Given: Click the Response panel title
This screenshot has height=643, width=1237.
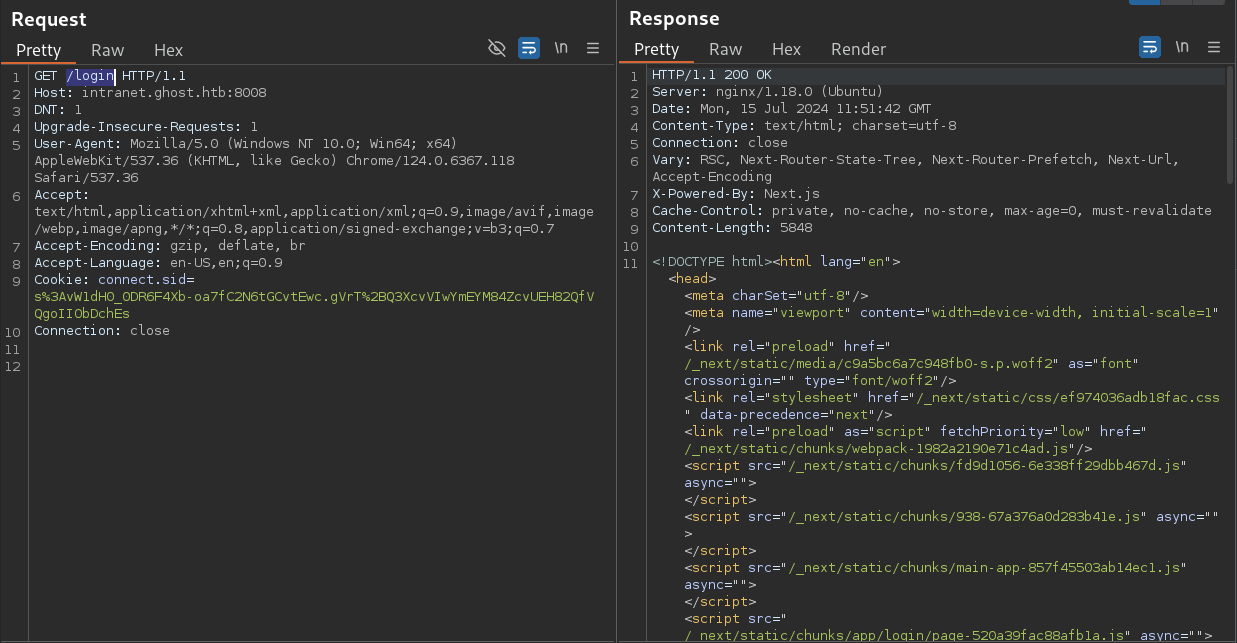Looking at the screenshot, I should pyautogui.click(x=674, y=18).
